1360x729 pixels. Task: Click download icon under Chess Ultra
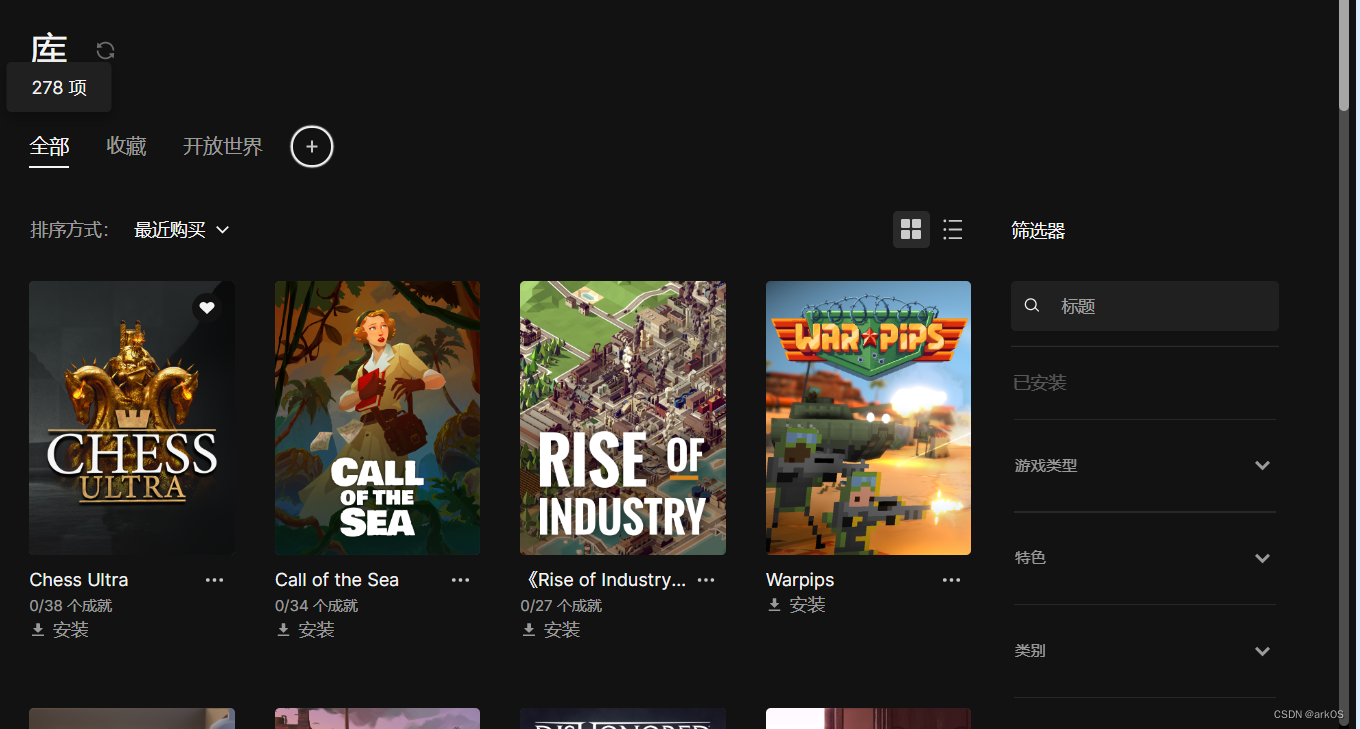[38, 630]
